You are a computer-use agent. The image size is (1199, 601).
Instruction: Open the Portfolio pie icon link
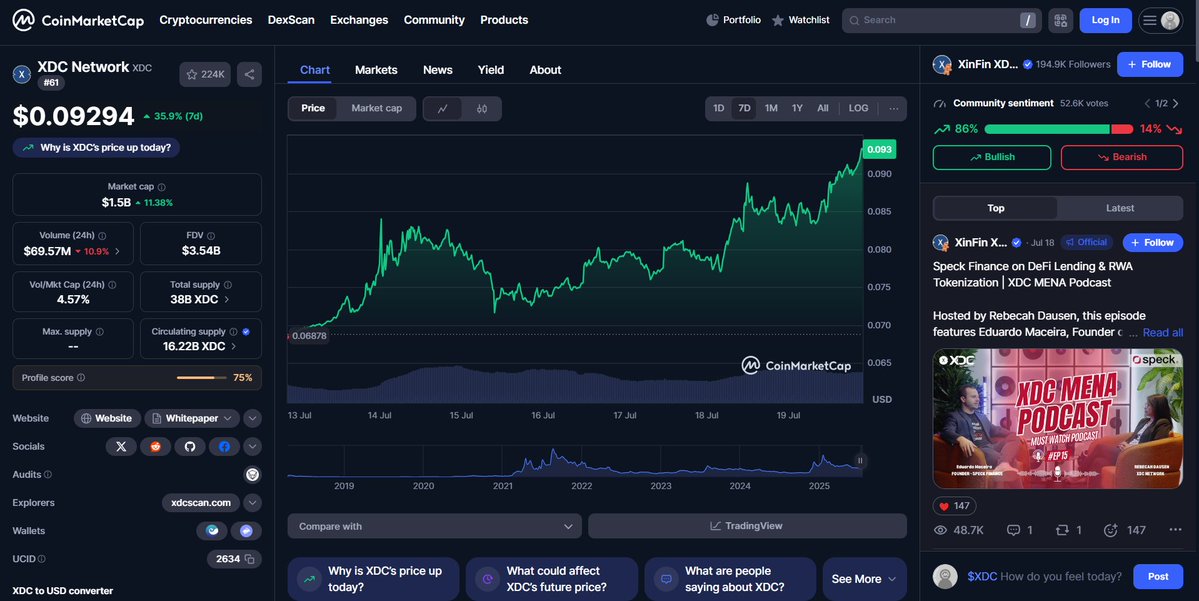point(733,20)
